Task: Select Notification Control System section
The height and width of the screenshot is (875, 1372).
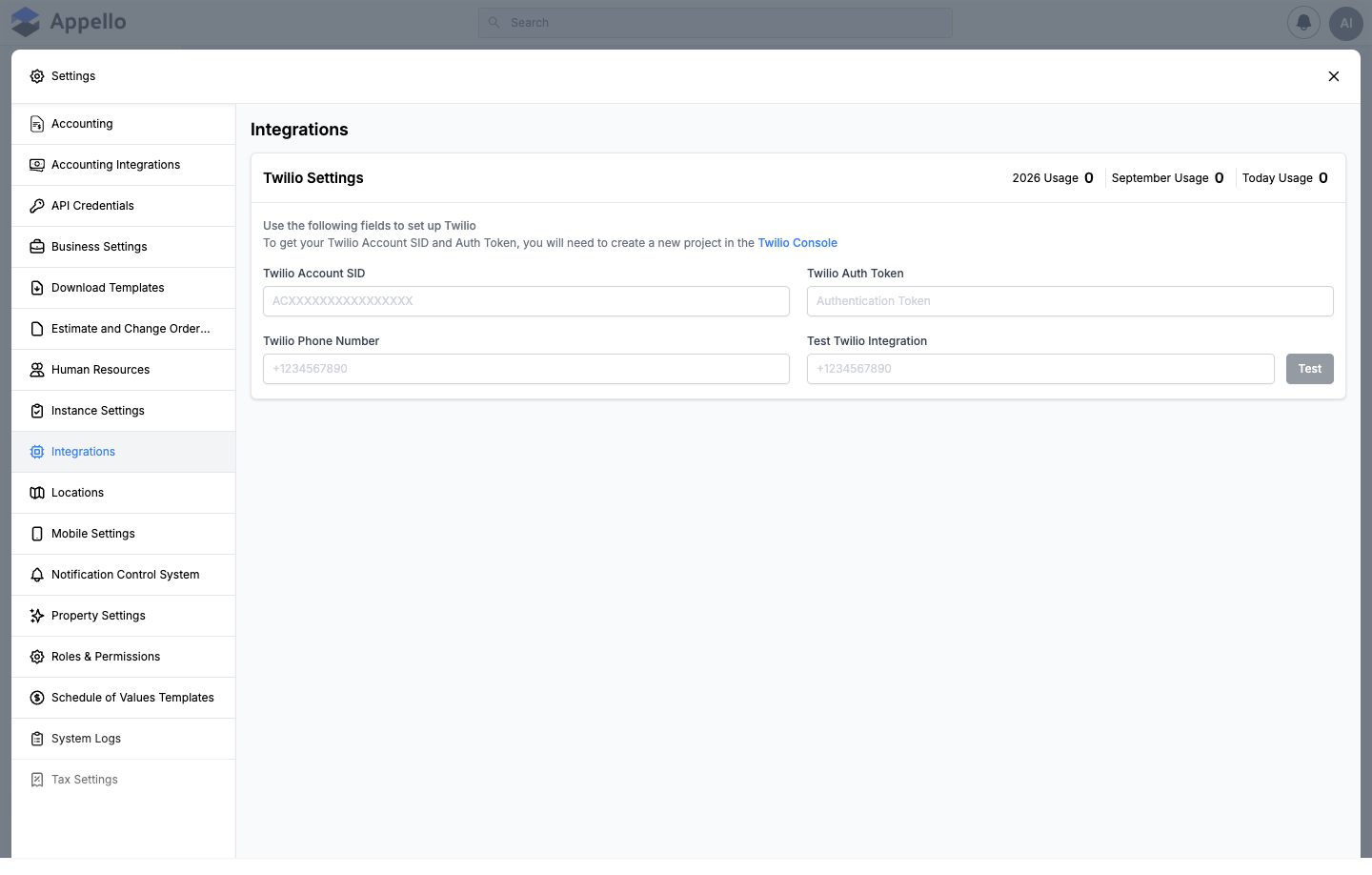Action: tap(124, 575)
